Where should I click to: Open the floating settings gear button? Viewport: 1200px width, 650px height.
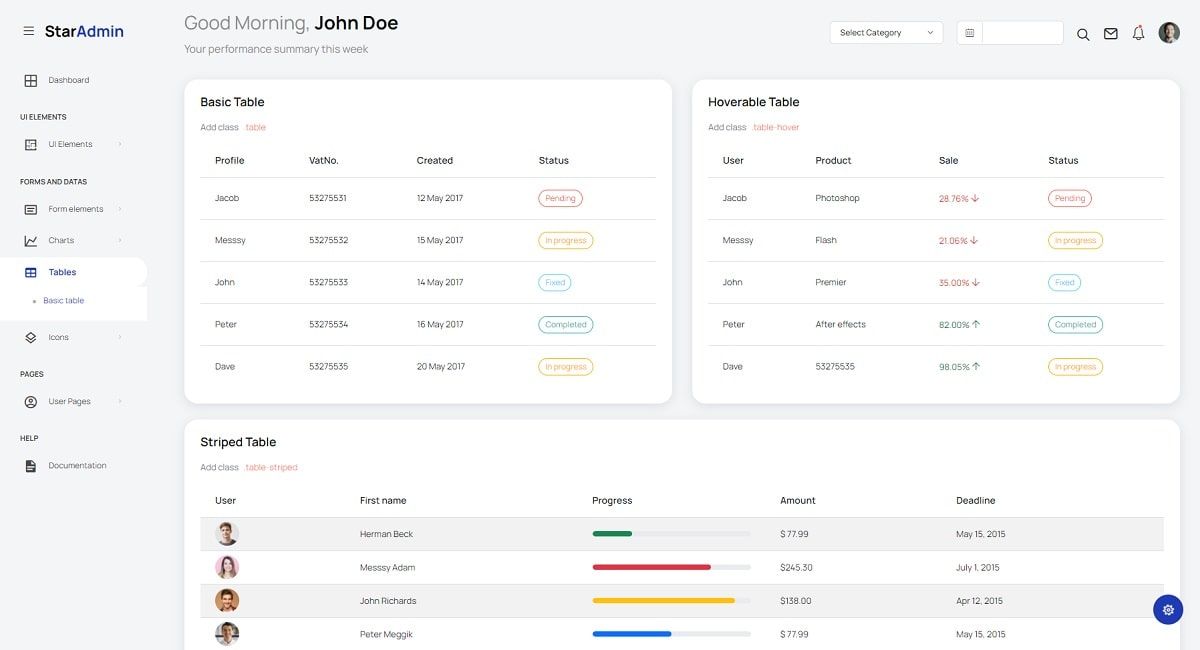(1168, 609)
